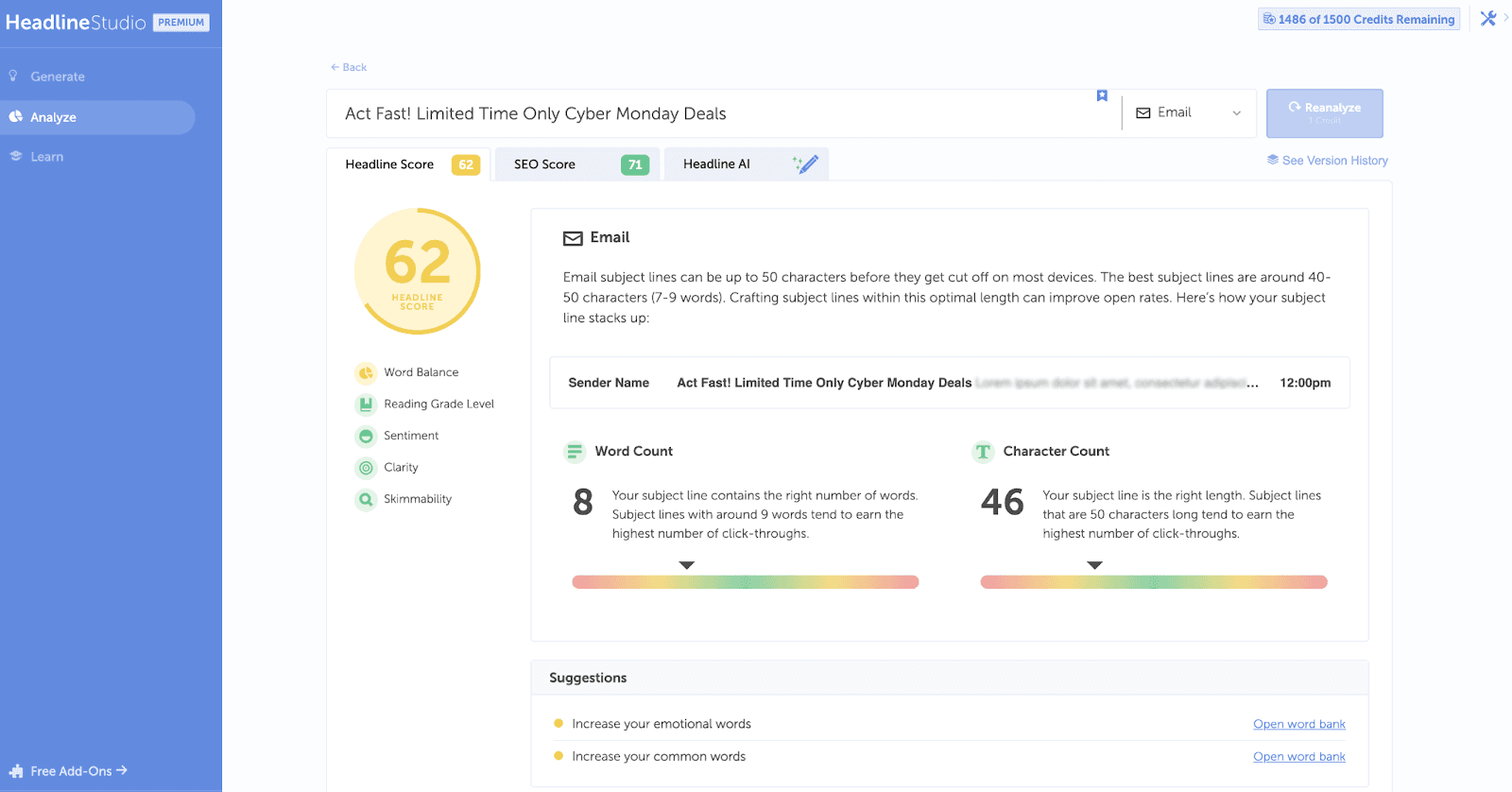Click the Word Count gradient scale bar
This screenshot has width=1512, height=792.
[745, 582]
